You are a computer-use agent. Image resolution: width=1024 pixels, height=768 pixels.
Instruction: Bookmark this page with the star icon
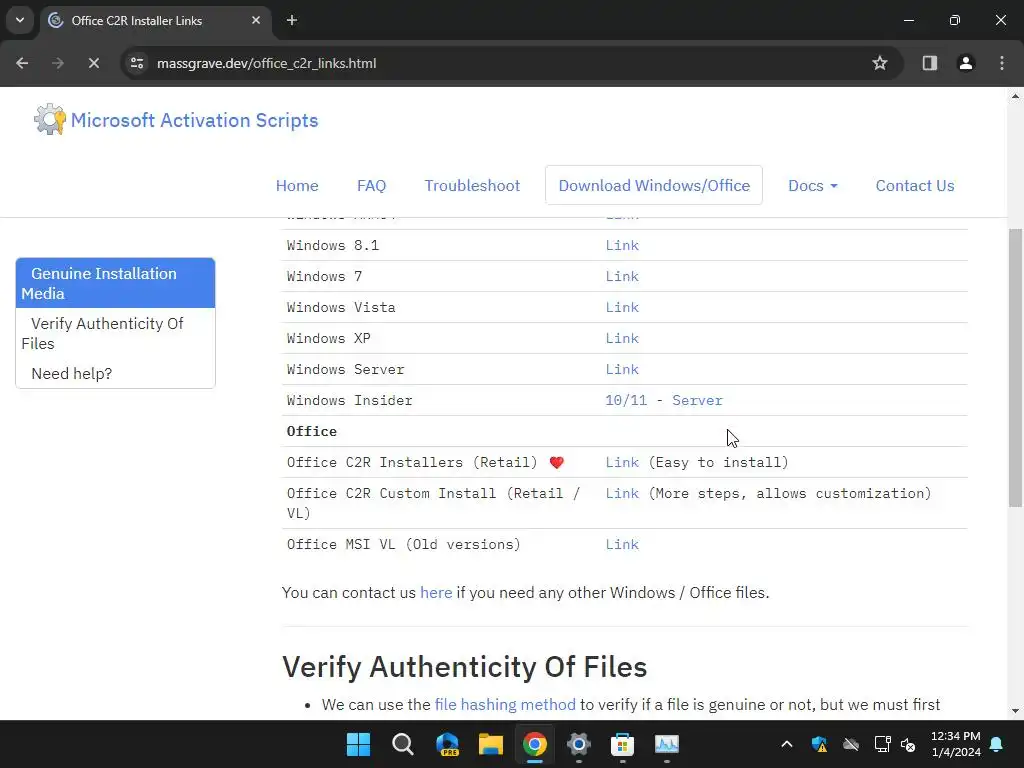pyautogui.click(x=880, y=63)
